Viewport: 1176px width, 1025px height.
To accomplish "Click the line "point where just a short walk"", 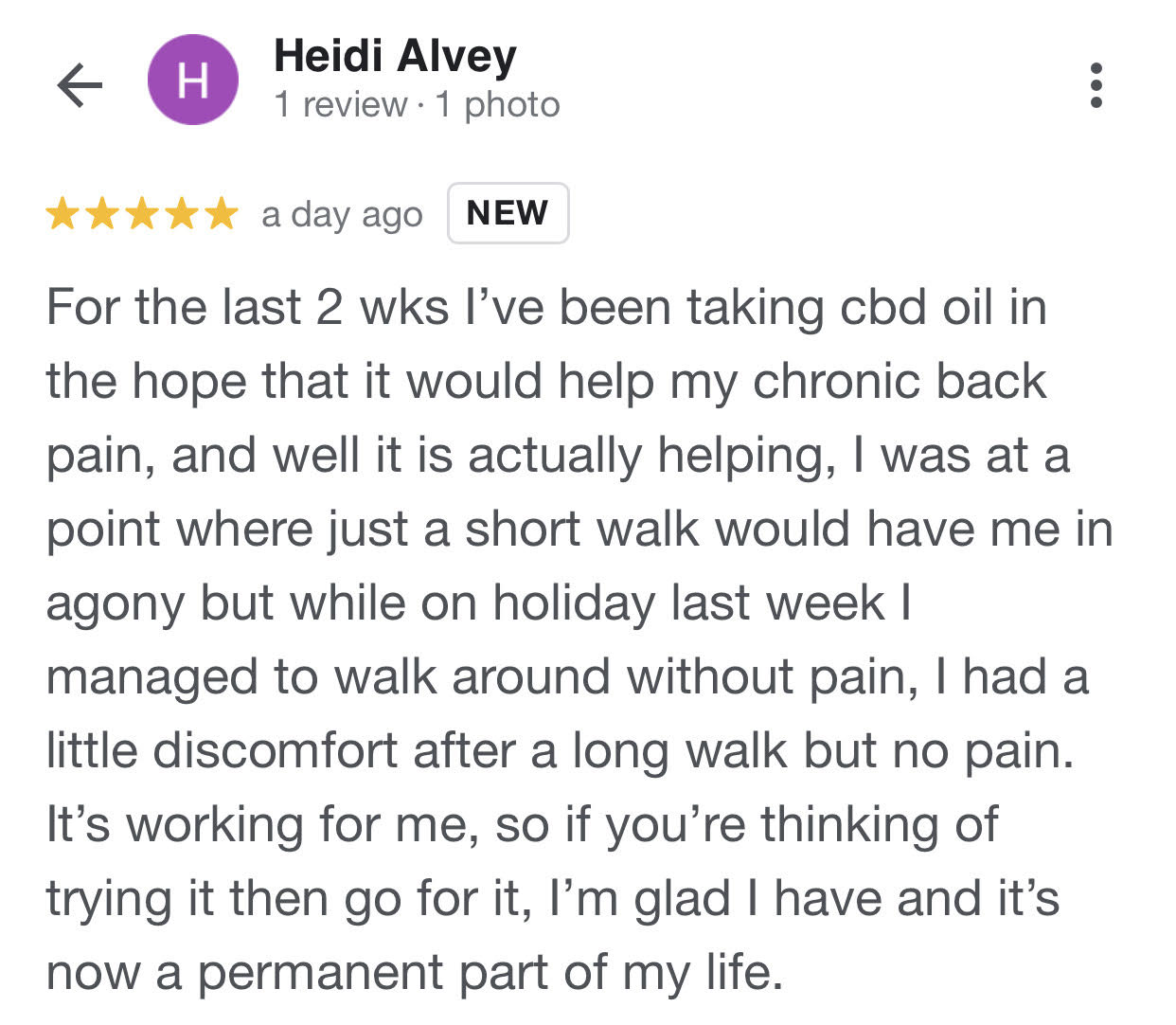I will point(579,529).
